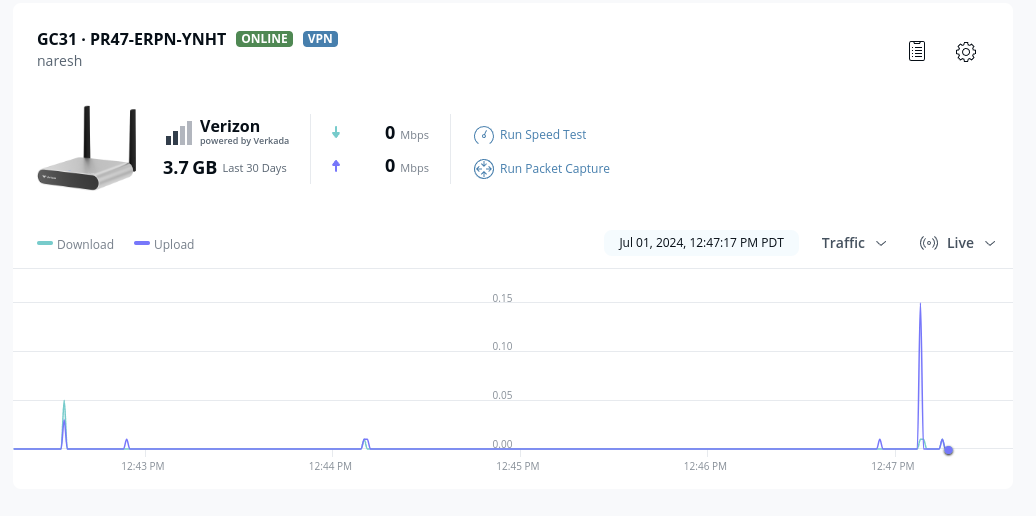Run Speed Test link
This screenshot has width=1036, height=516.
pos(543,135)
